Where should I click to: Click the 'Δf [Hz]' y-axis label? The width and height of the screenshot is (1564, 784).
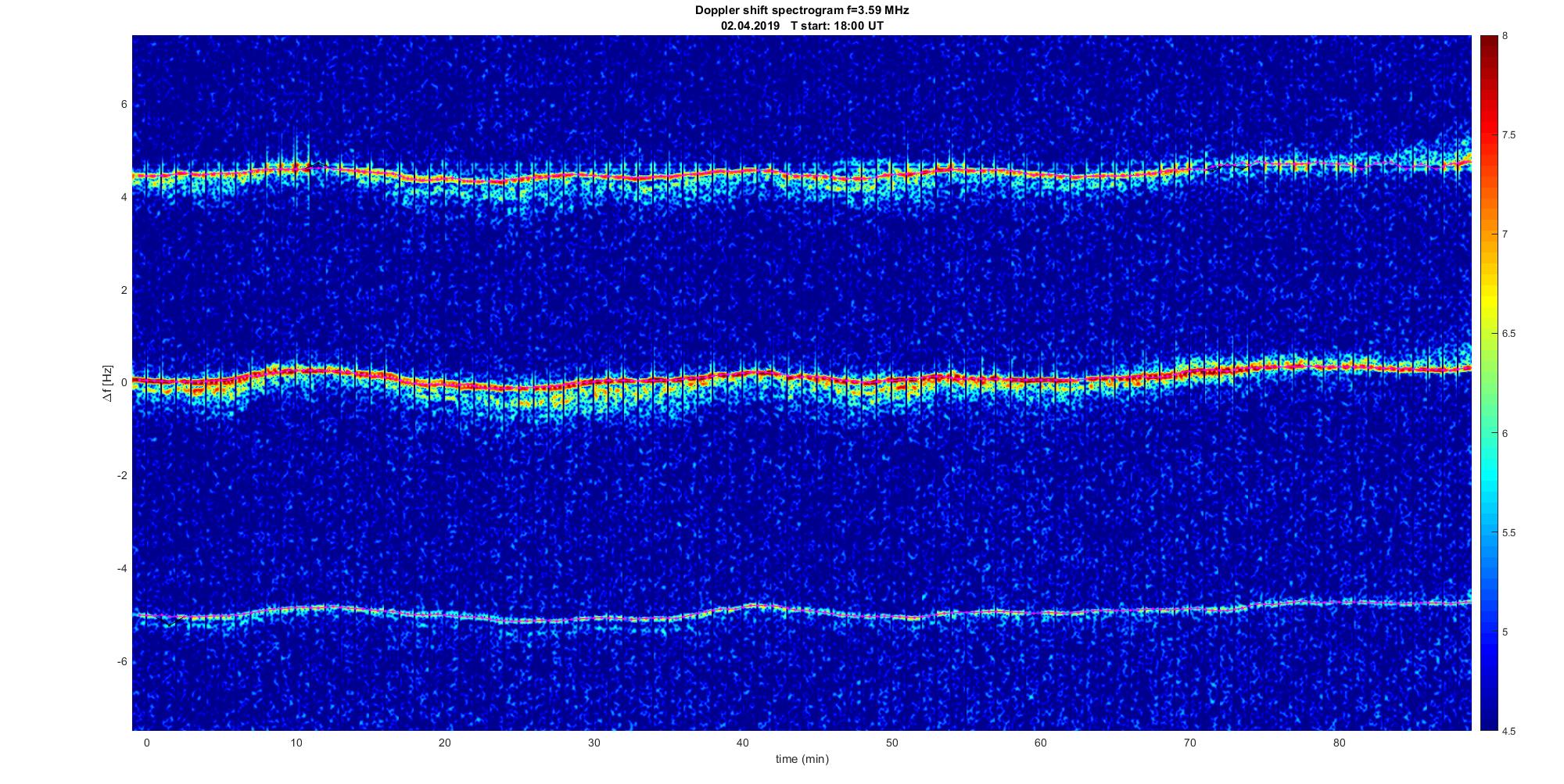[x=108, y=383]
